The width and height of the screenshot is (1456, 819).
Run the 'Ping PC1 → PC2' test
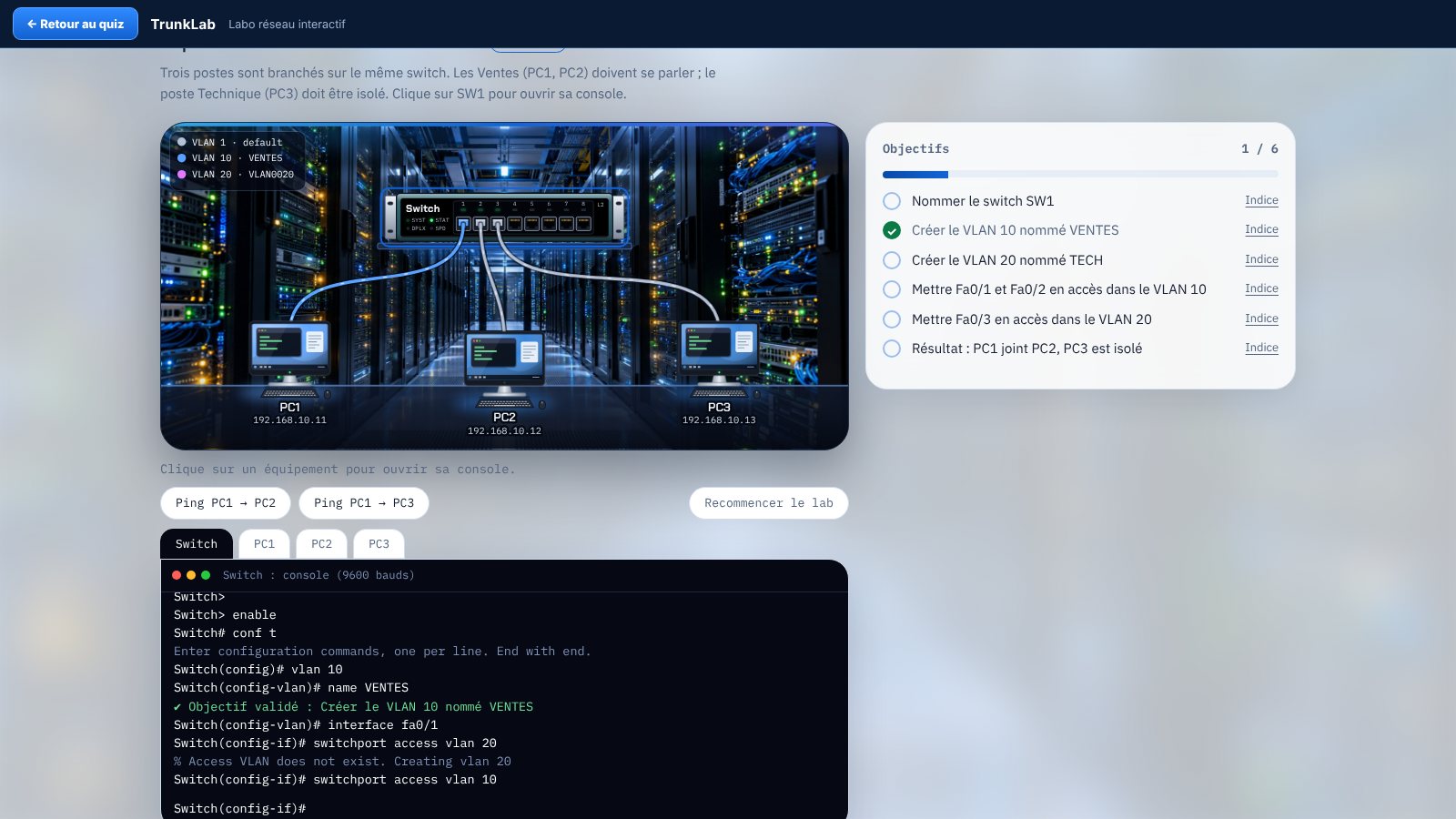226,503
